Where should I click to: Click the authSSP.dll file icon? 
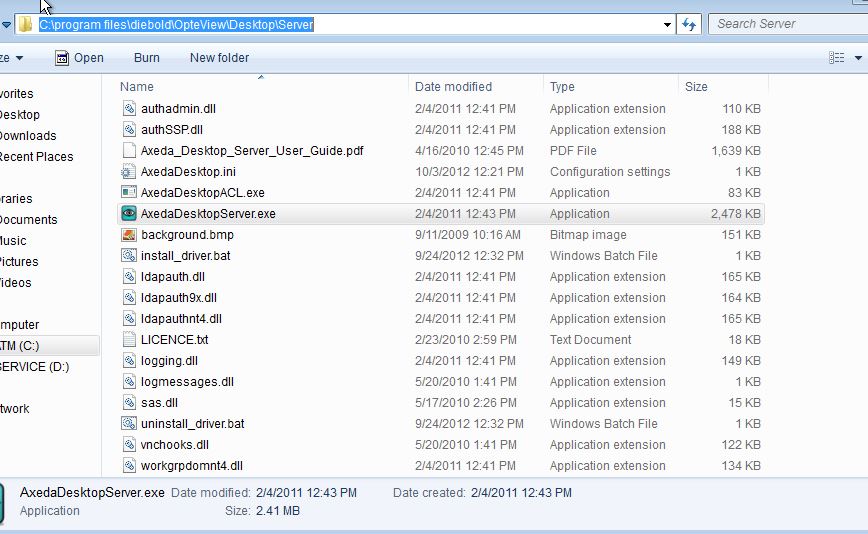click(129, 130)
